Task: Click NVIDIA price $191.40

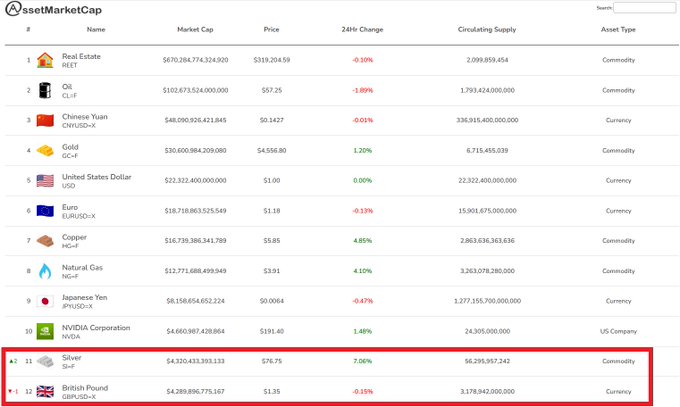Action: [272, 331]
